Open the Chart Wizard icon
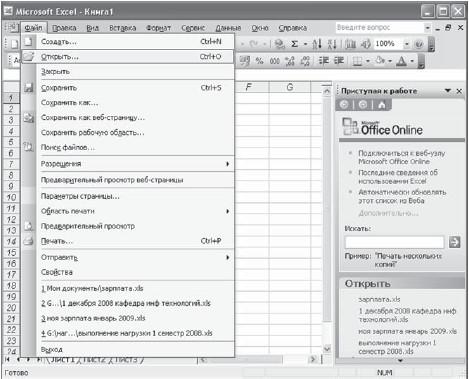 pos(350,44)
